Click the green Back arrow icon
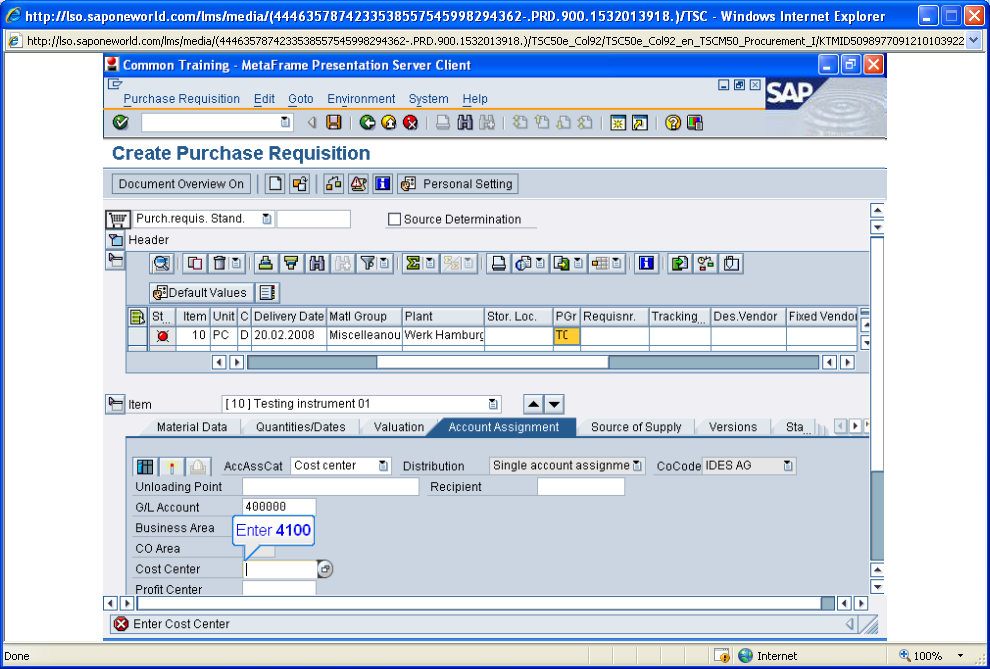The image size is (990, 669). tap(367, 122)
